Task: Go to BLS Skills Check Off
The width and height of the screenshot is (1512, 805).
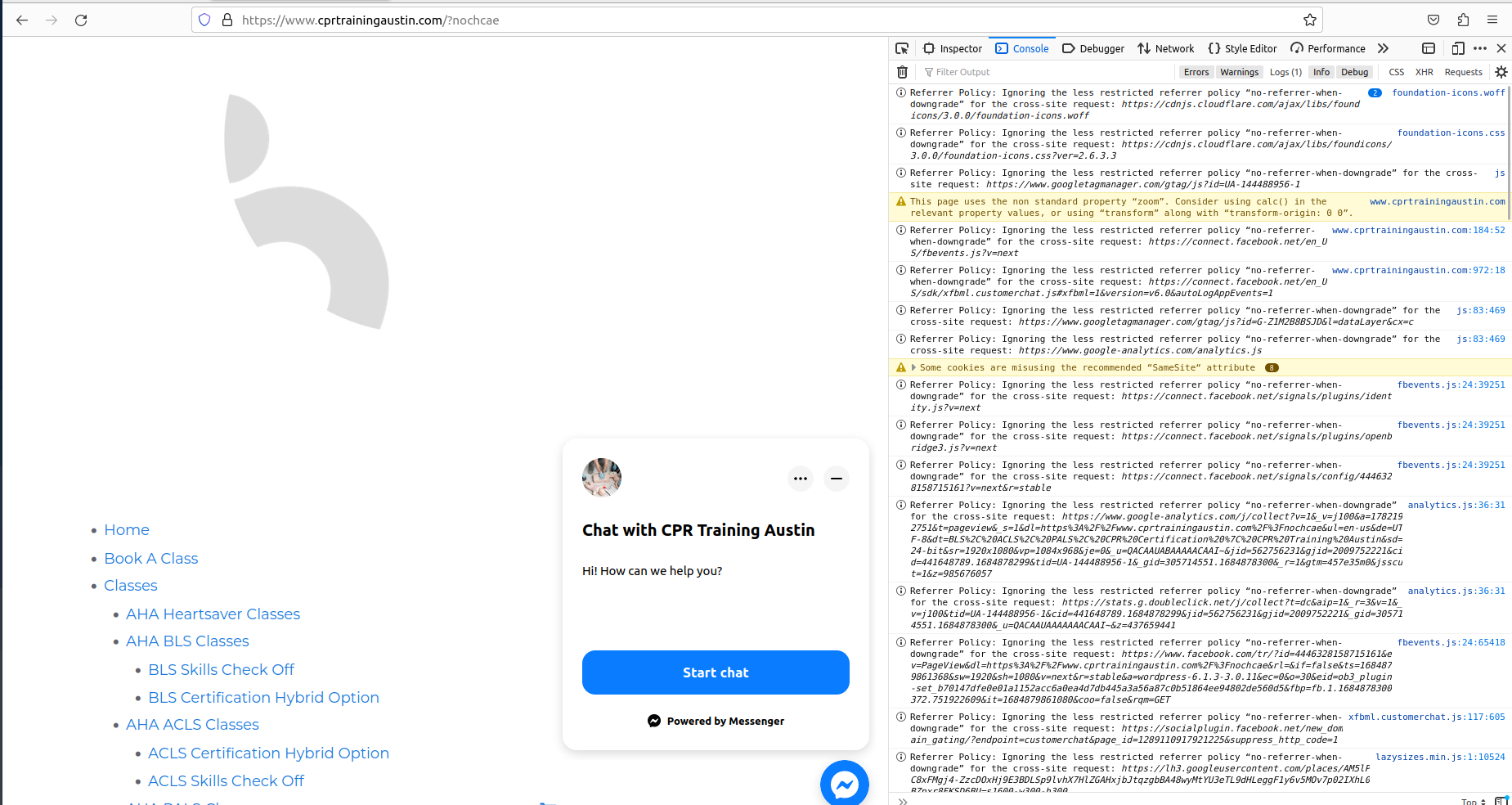Action: click(221, 670)
